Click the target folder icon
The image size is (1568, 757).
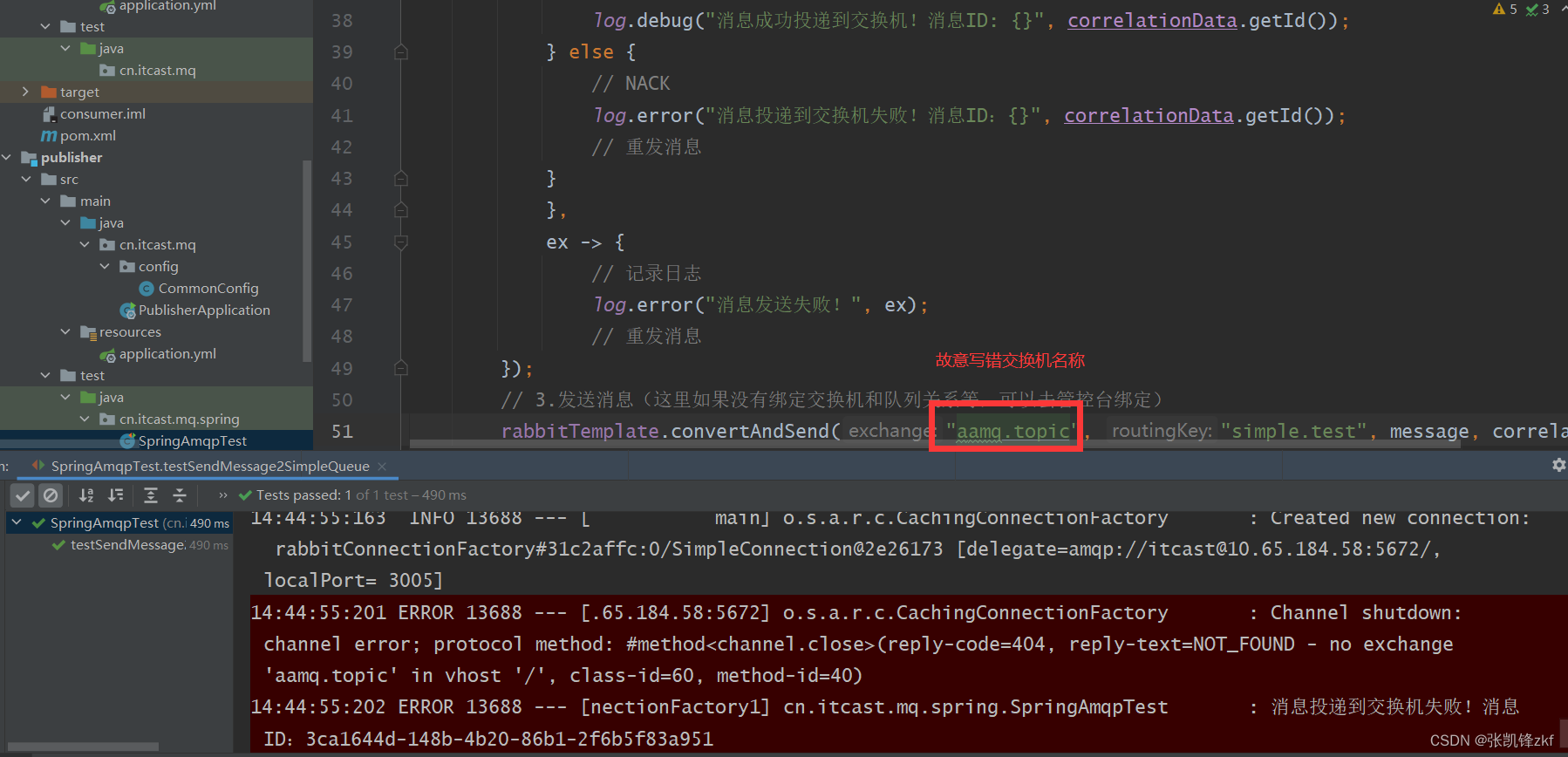(49, 92)
